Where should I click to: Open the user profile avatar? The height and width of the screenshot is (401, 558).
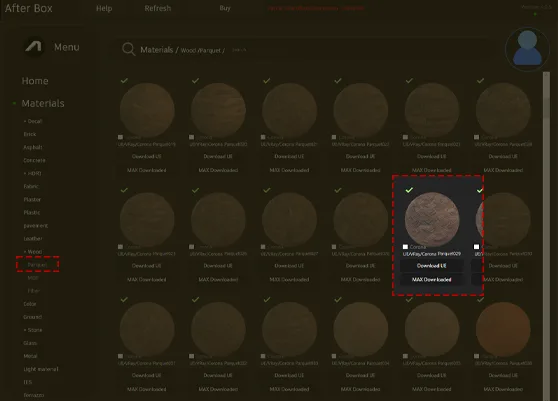pyautogui.click(x=527, y=49)
